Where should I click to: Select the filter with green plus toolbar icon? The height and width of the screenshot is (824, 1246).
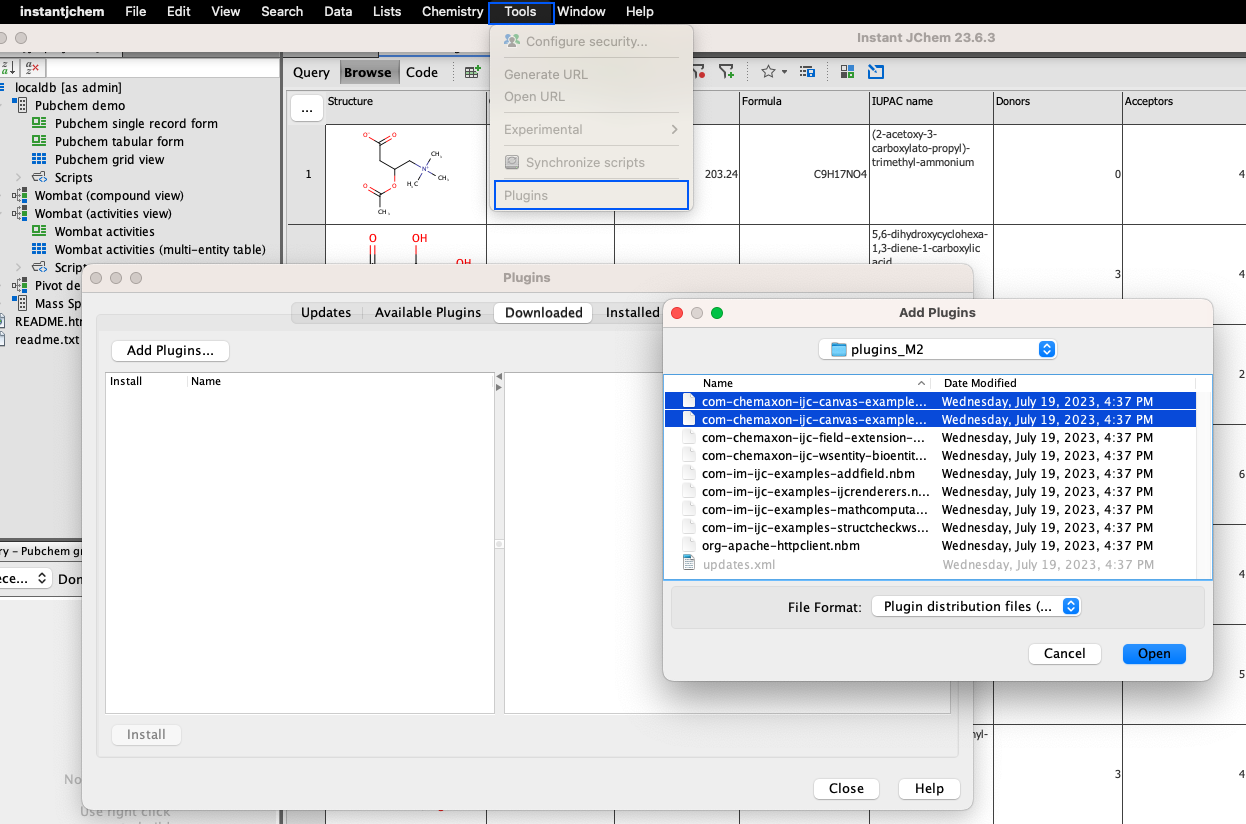point(727,71)
